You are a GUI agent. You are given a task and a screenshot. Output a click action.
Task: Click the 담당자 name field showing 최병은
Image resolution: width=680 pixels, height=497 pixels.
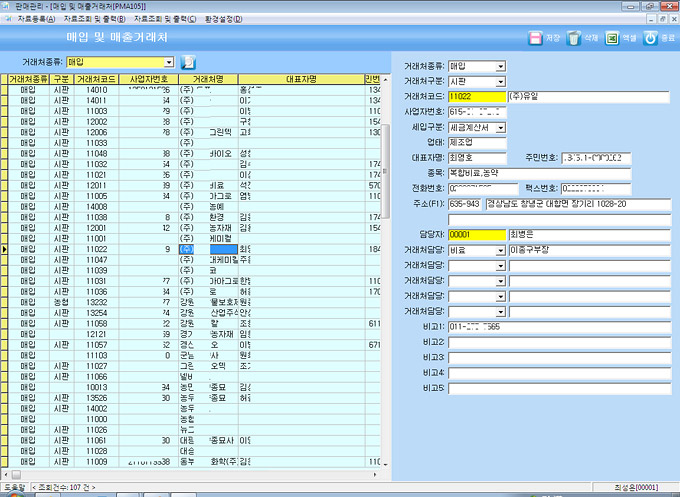point(589,235)
